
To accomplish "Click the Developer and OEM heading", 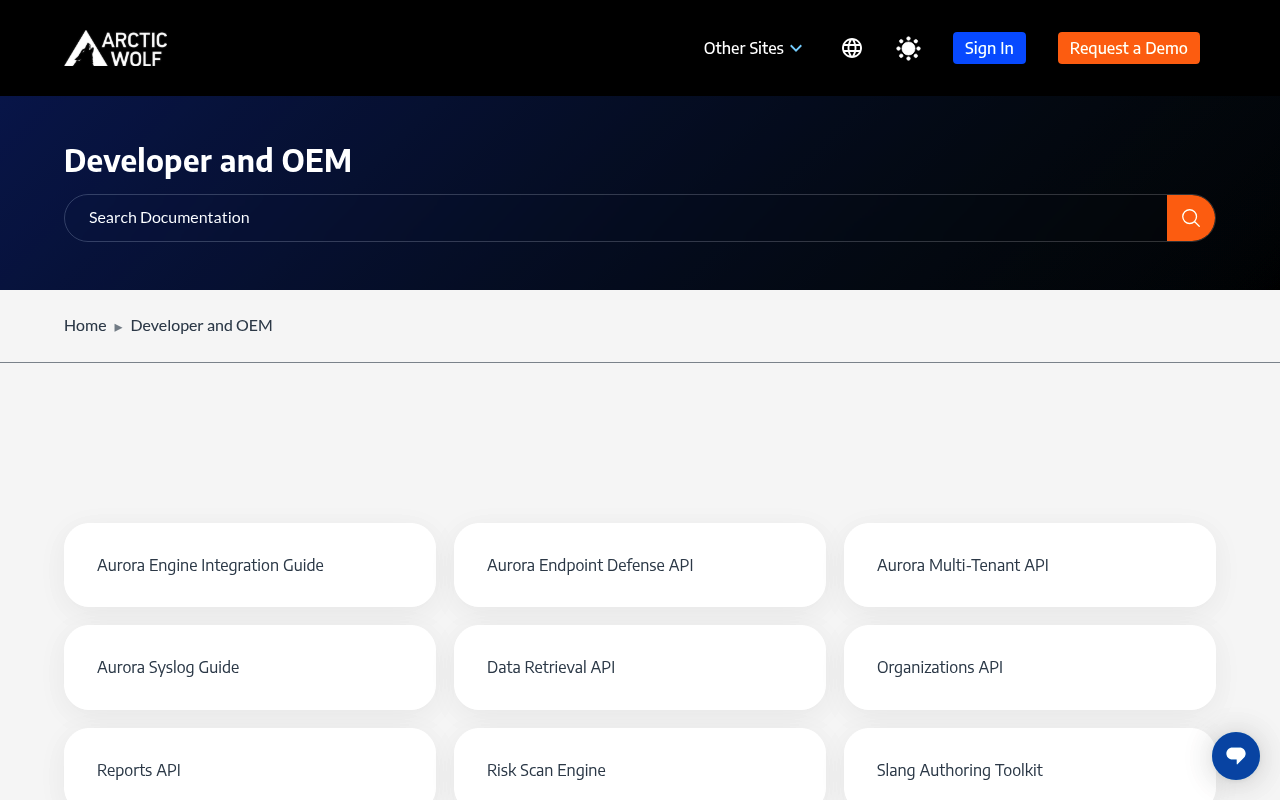I will coord(208,160).
